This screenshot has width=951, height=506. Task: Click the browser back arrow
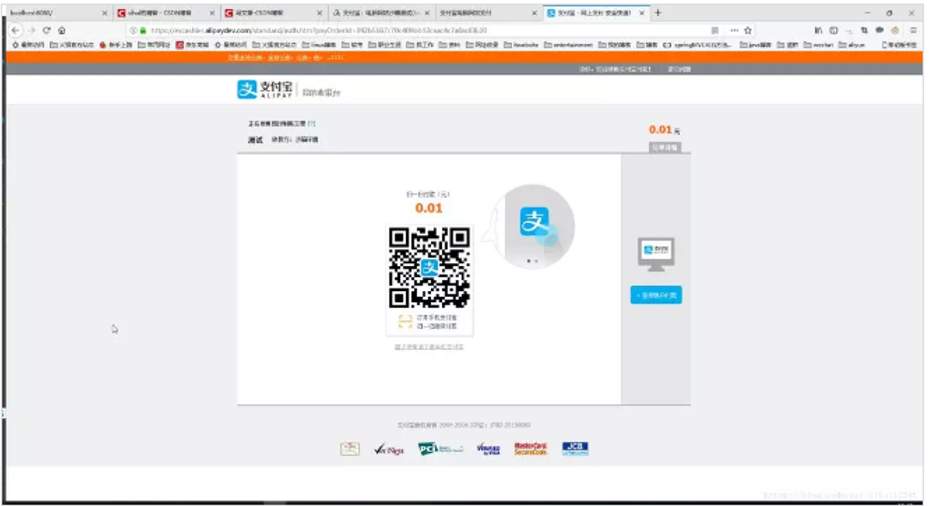(x=16, y=30)
